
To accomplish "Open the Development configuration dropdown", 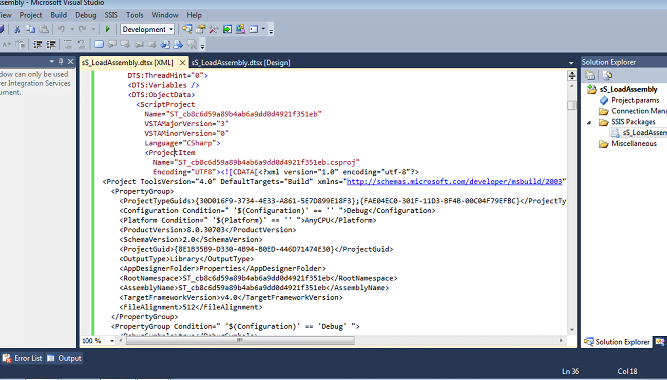I will coord(148,29).
